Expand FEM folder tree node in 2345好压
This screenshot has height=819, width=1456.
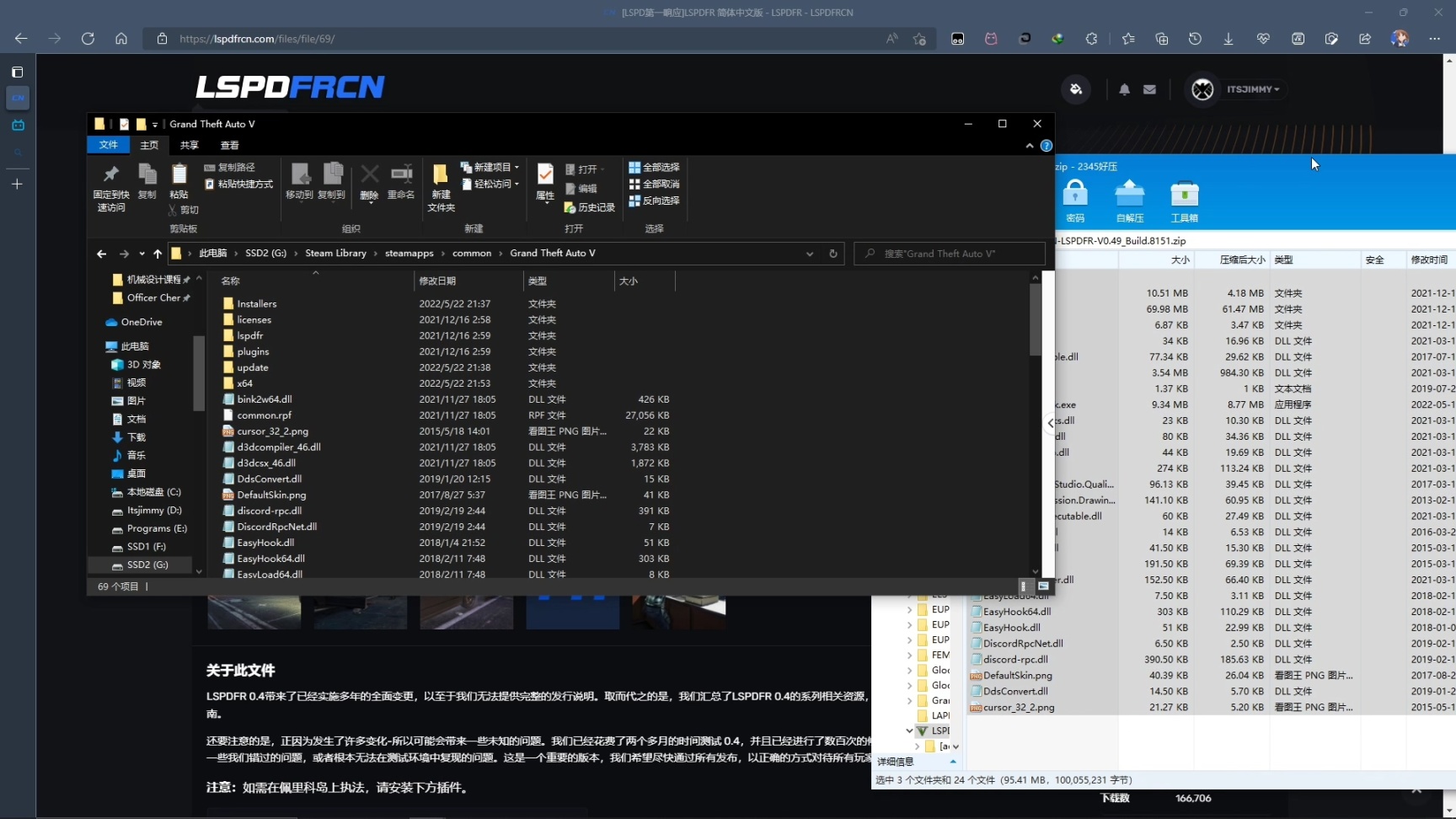(x=909, y=655)
